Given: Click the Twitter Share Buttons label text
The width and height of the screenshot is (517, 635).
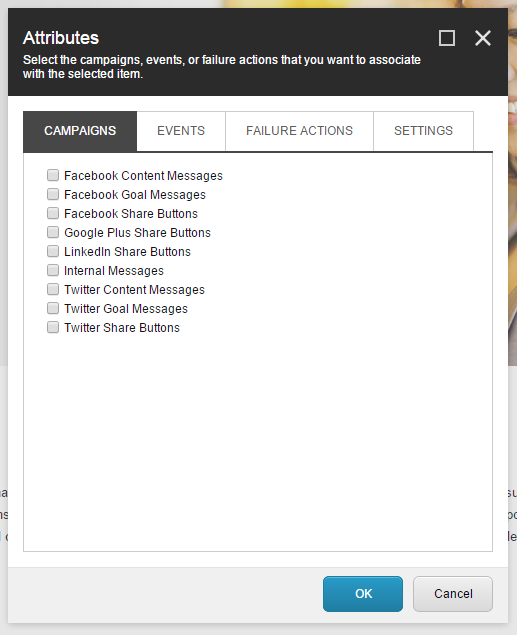Looking at the screenshot, I should click(122, 328).
